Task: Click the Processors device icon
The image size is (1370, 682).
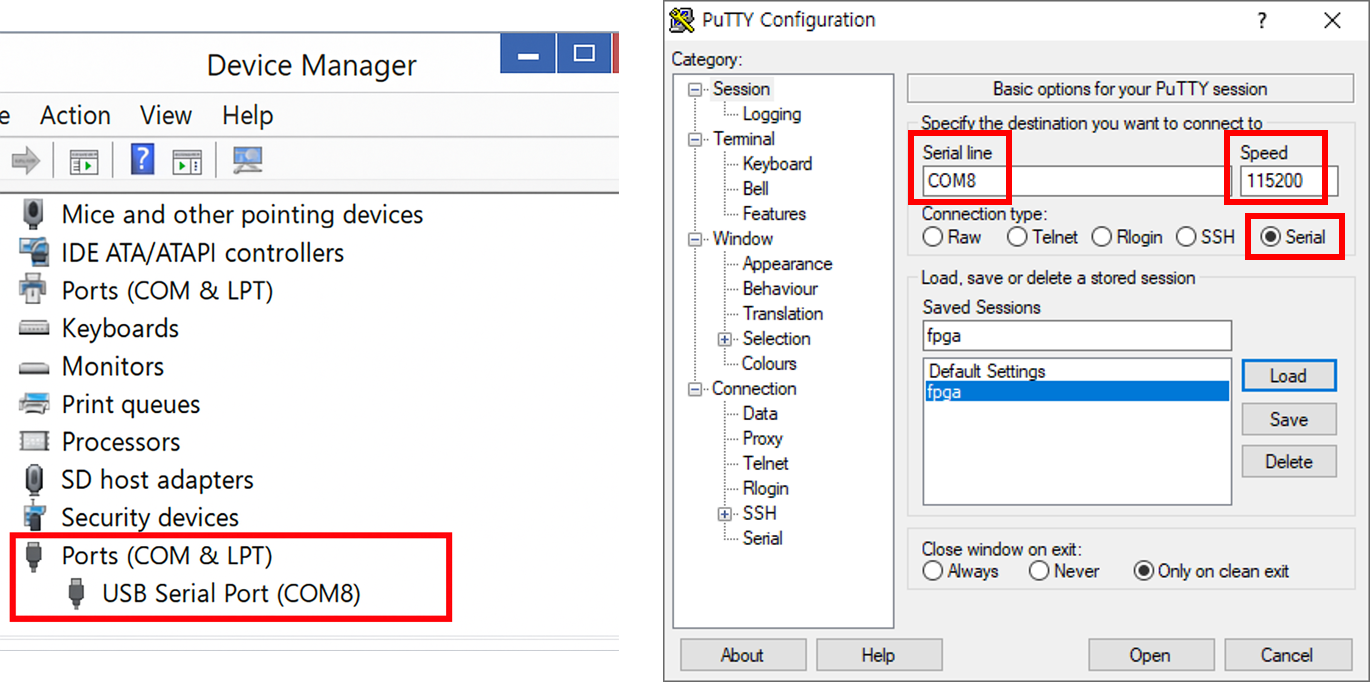Action: (x=34, y=441)
